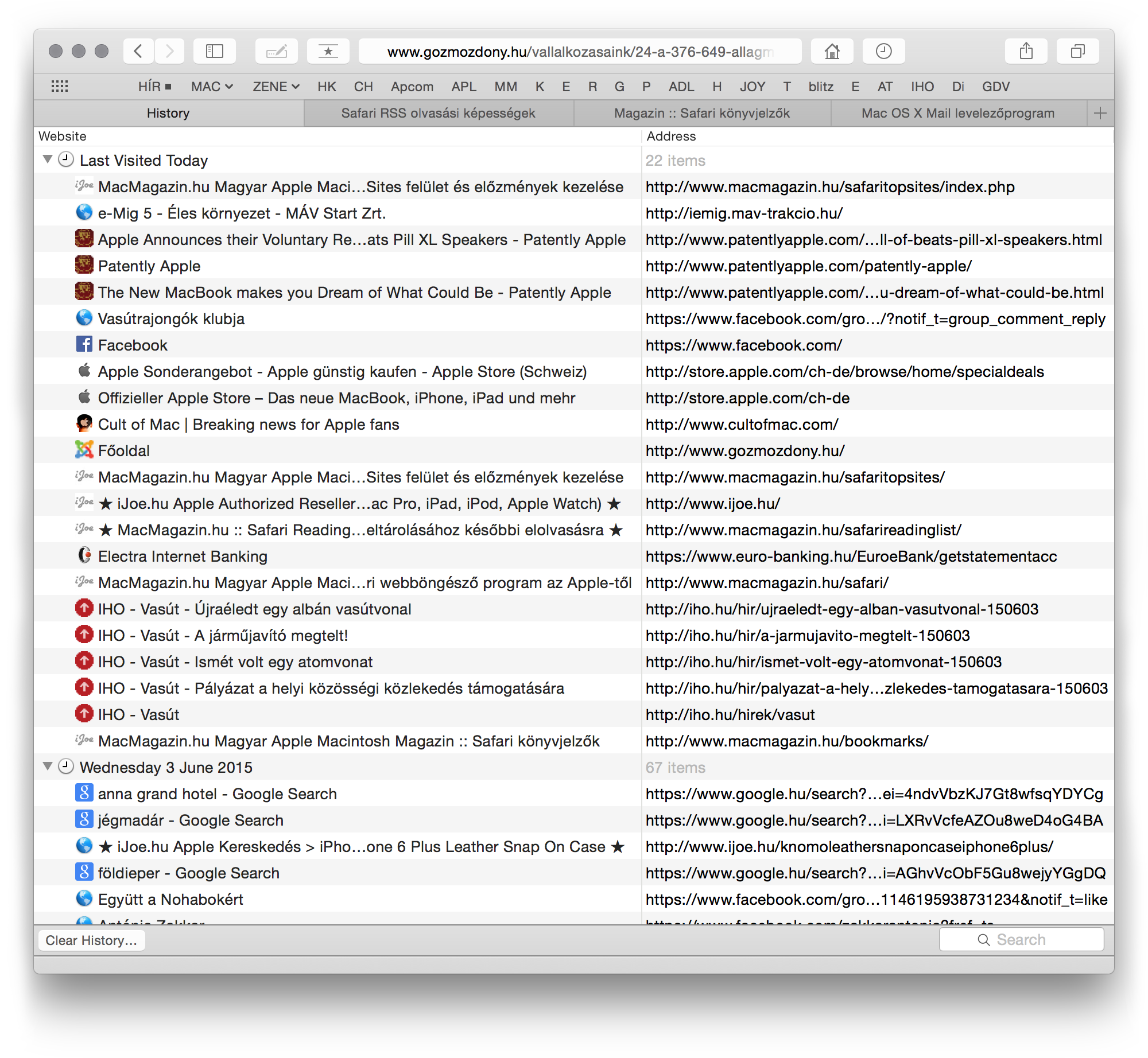Switch to Safari RSS olvasási képességek tab

coord(439,113)
